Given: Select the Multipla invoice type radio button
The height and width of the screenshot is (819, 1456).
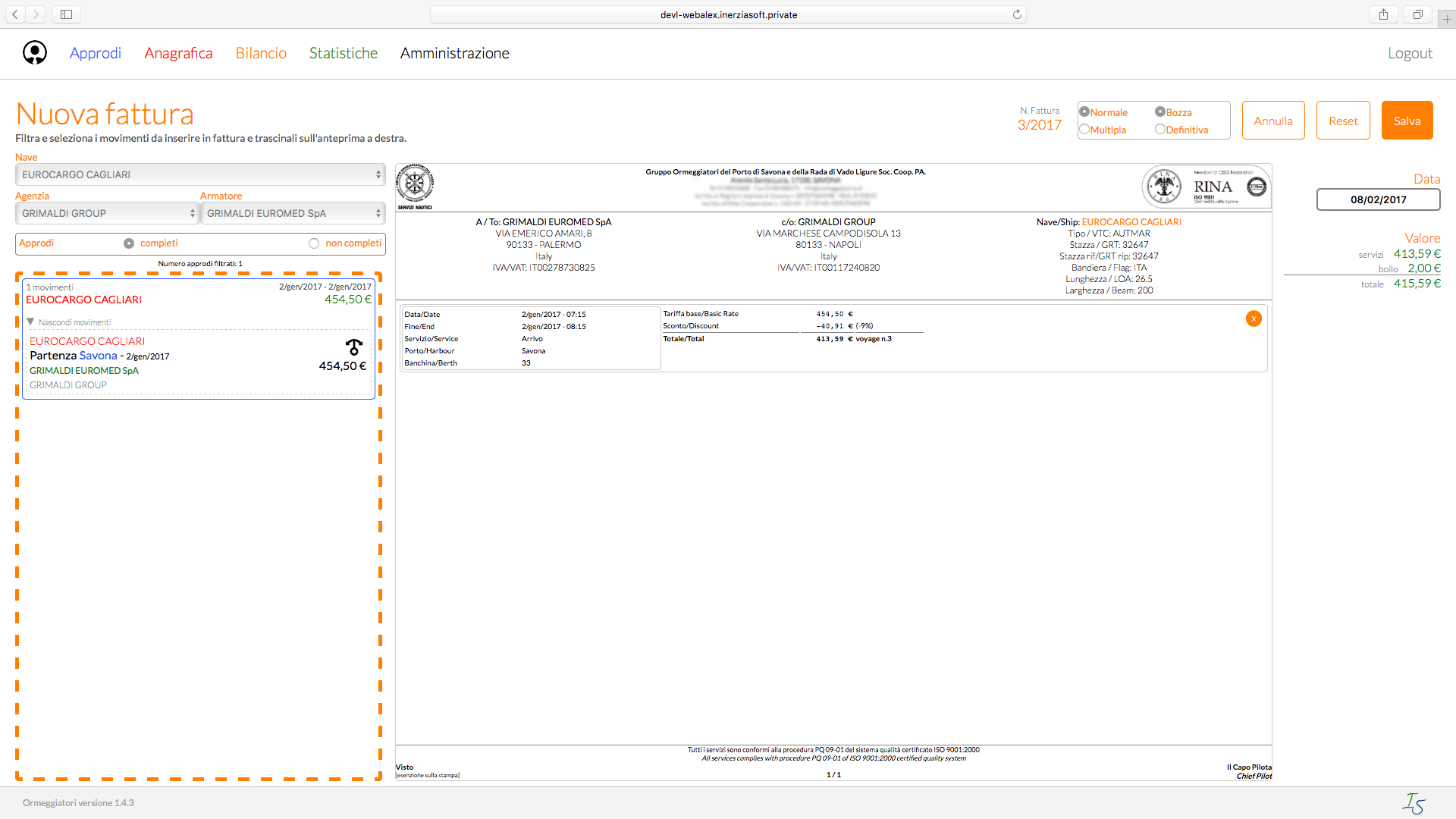Looking at the screenshot, I should pyautogui.click(x=1084, y=129).
